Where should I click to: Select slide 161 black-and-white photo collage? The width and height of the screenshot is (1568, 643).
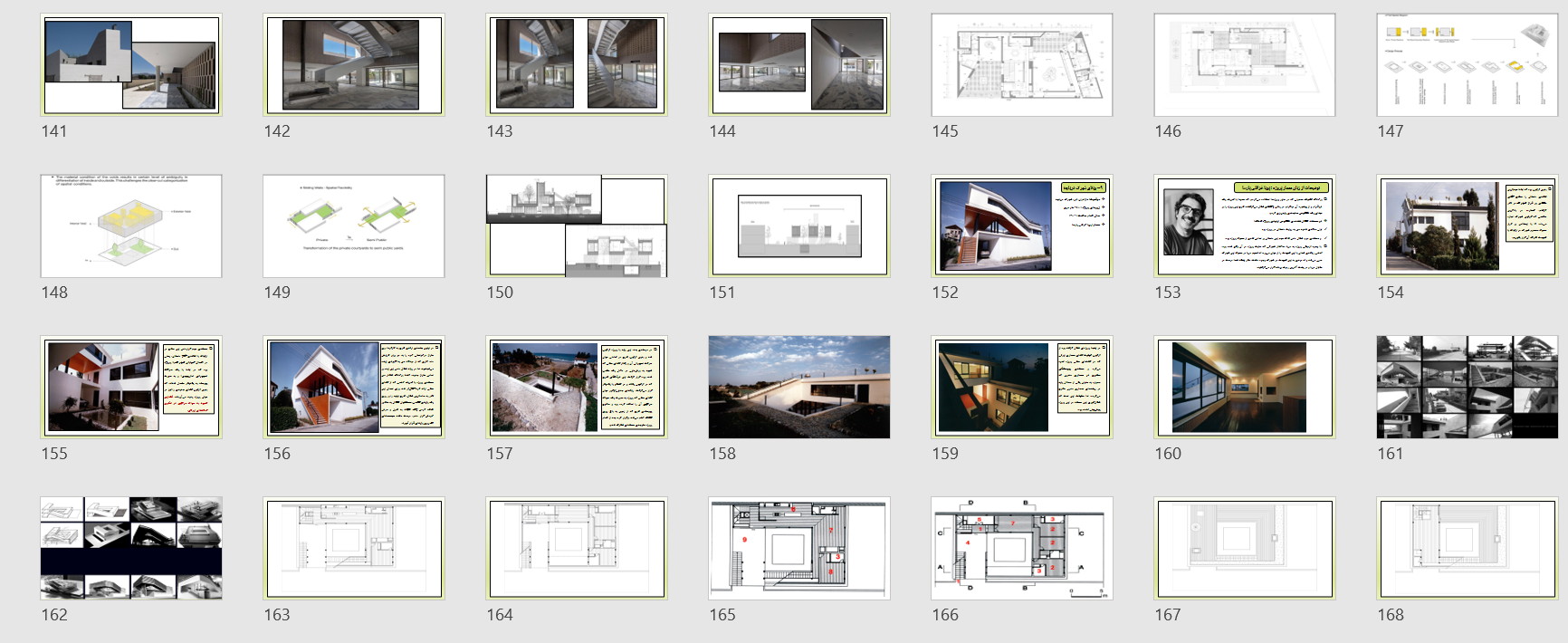tap(1467, 387)
